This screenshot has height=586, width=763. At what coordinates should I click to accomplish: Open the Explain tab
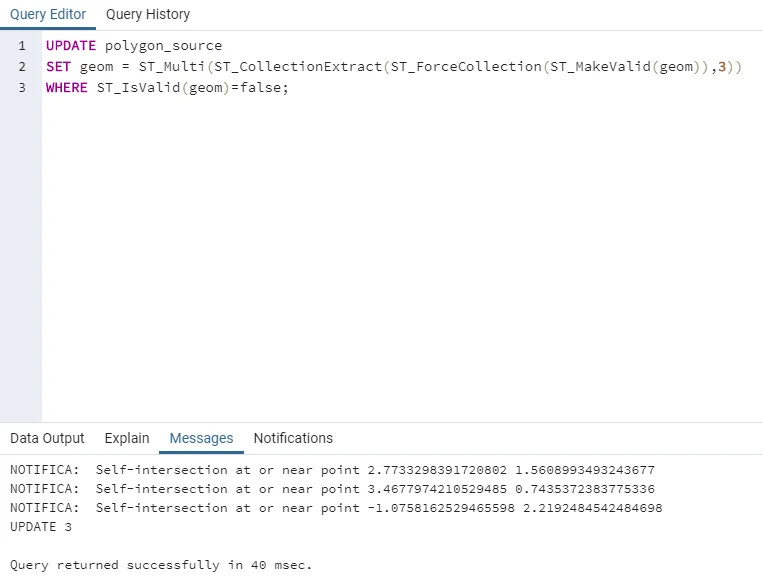(x=127, y=439)
